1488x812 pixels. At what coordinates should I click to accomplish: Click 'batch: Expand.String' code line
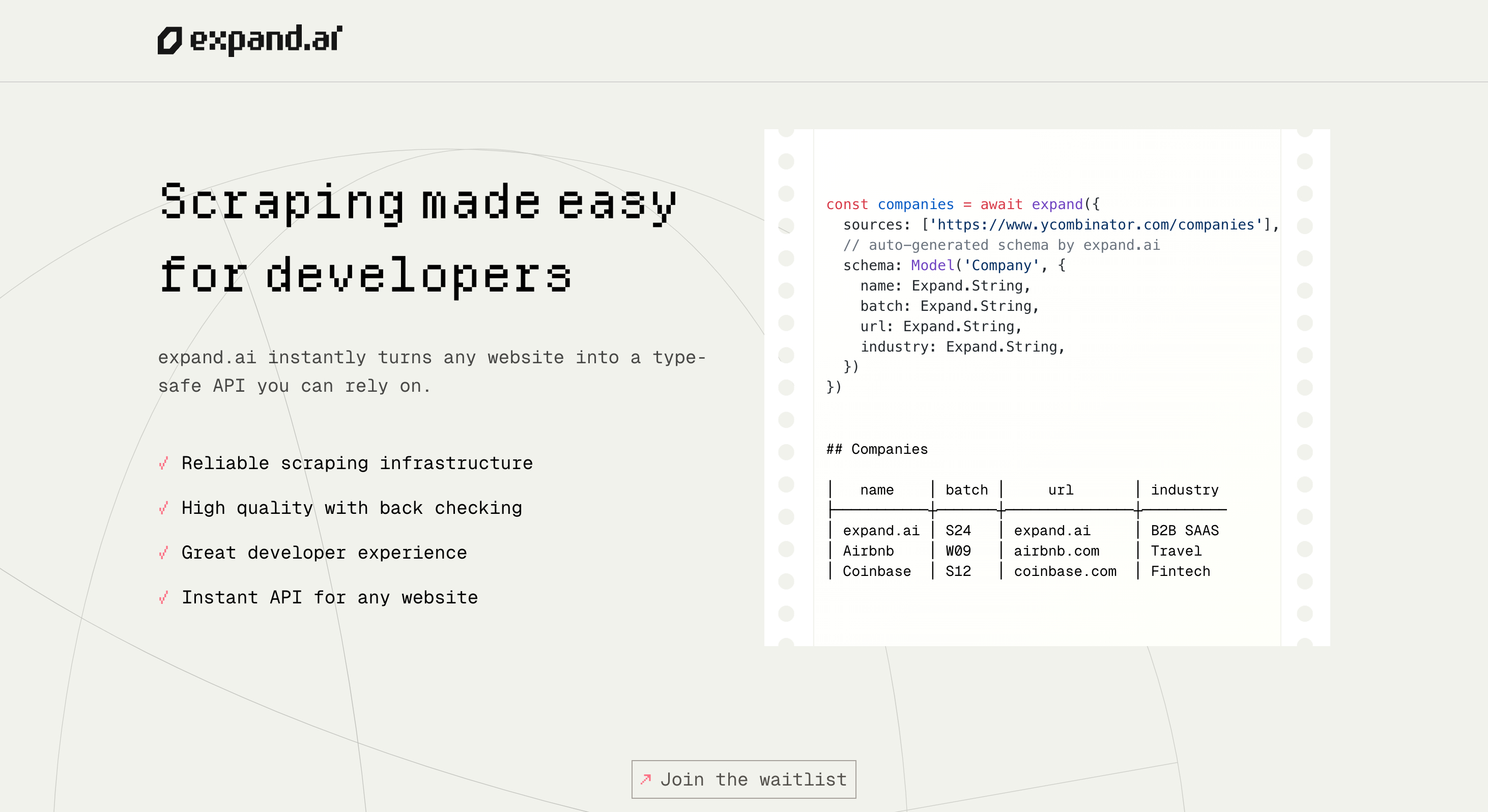[x=950, y=306]
